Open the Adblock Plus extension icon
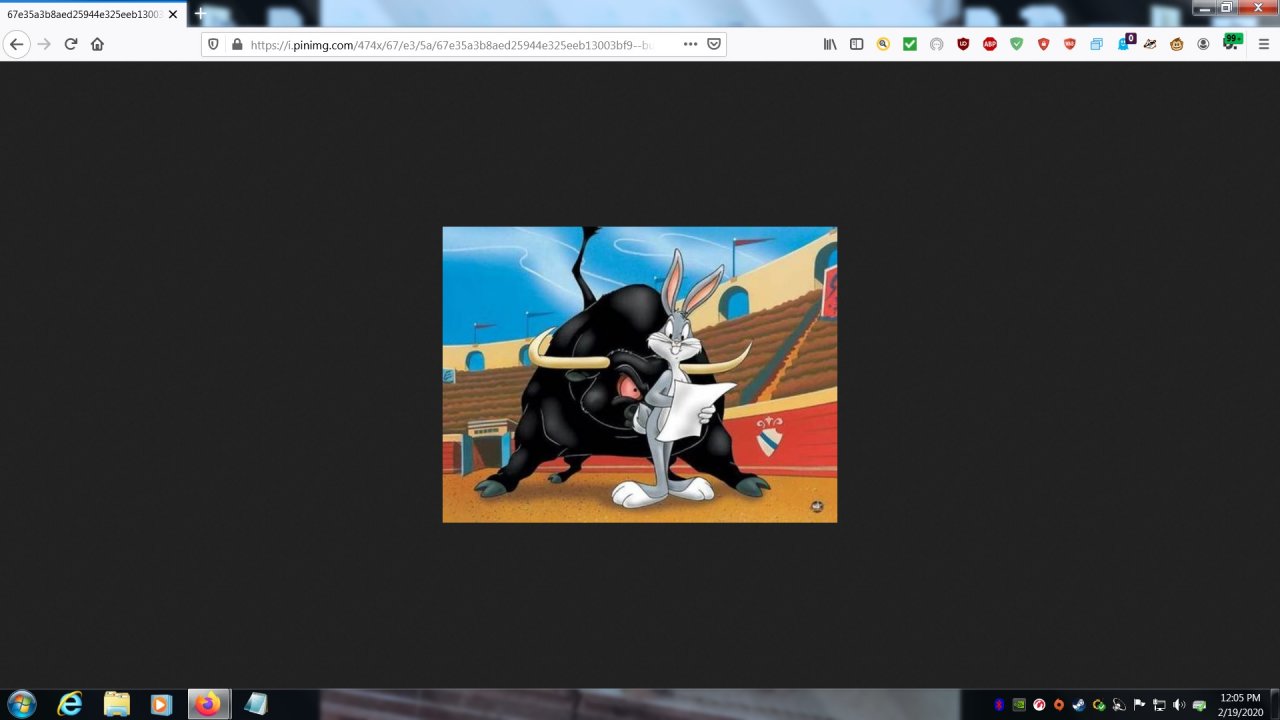The image size is (1280, 720). tap(990, 44)
